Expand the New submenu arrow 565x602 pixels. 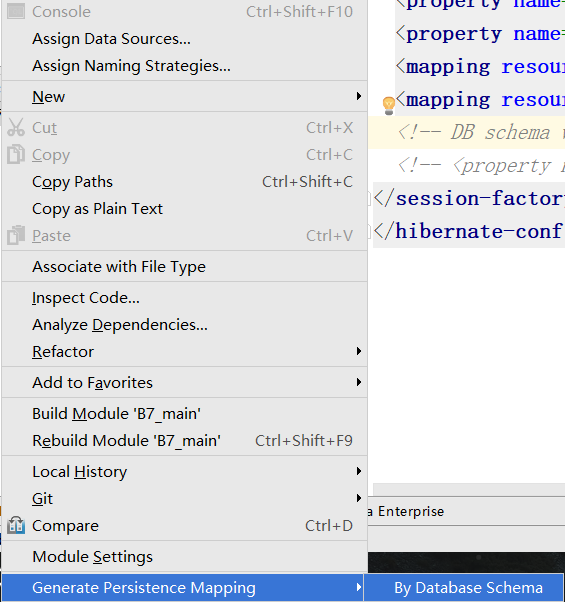tap(358, 96)
